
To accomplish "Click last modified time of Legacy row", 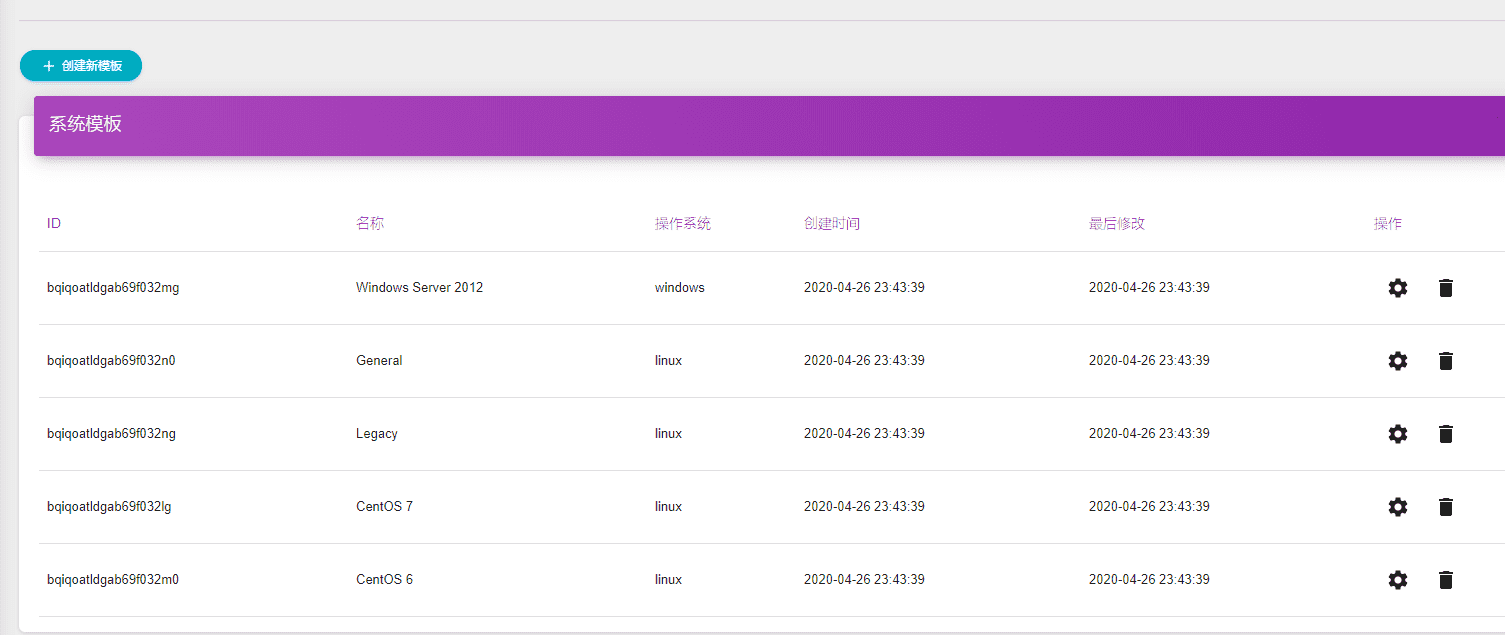I will (1149, 434).
